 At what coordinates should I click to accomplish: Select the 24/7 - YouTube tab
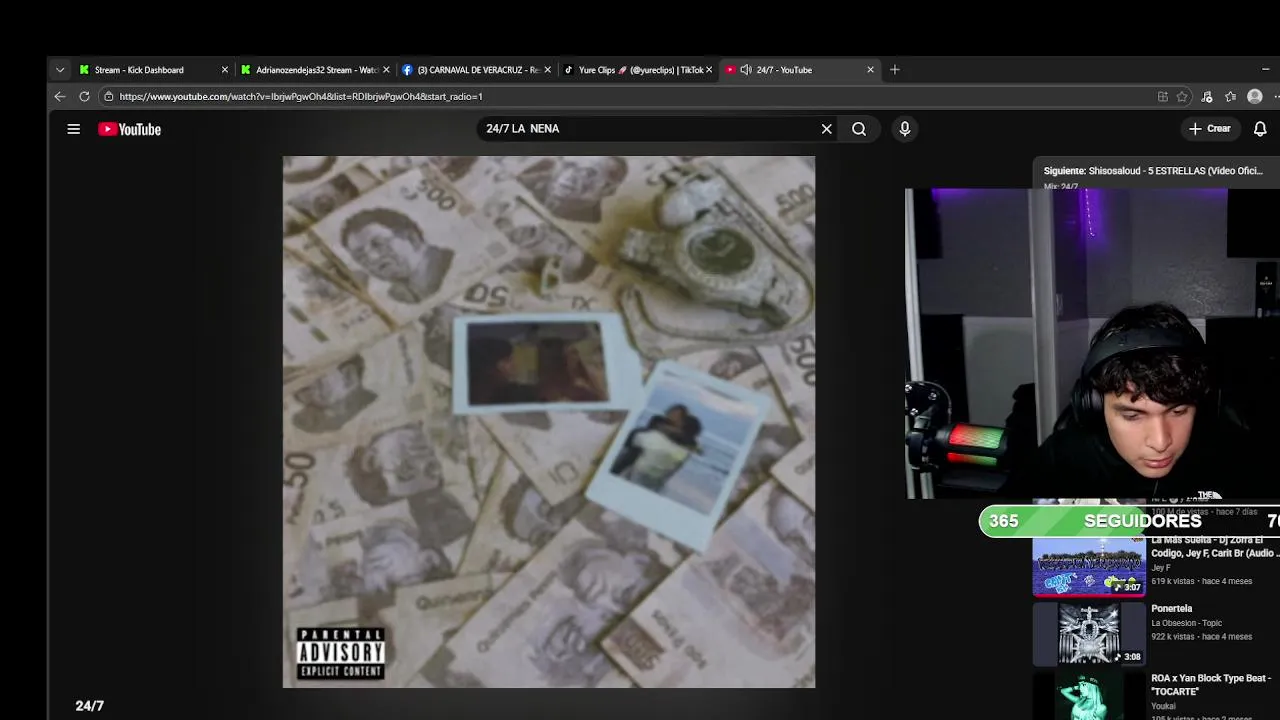pos(800,70)
